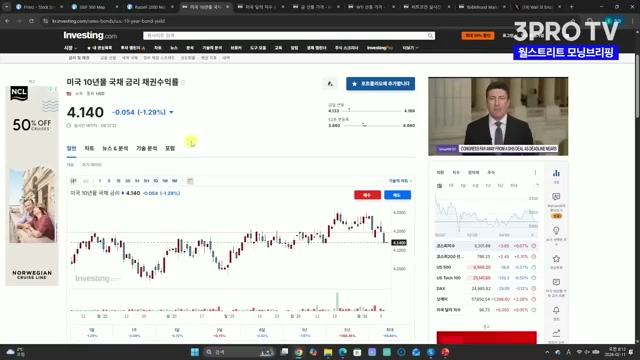Switch to the Robinhood browser tab
This screenshot has width=640, height=360.
tap(482, 7)
